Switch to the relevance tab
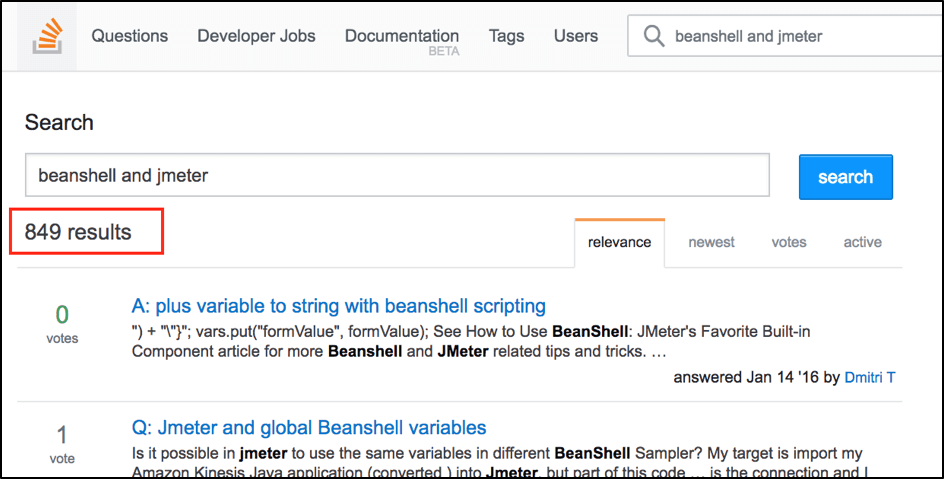Screen dimensions: 944x479 620,243
